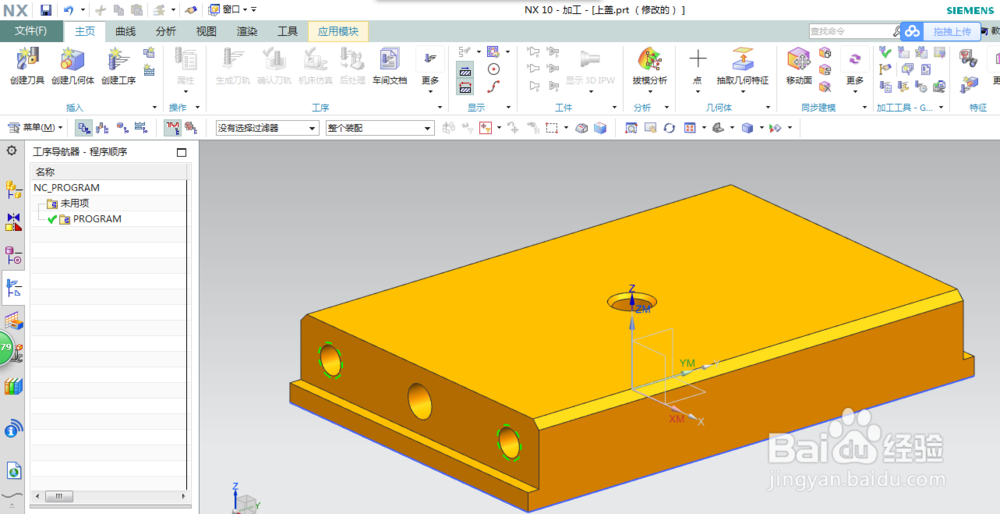Open 车间文档 shop documentation
This screenshot has height=514, width=1000.
389,66
